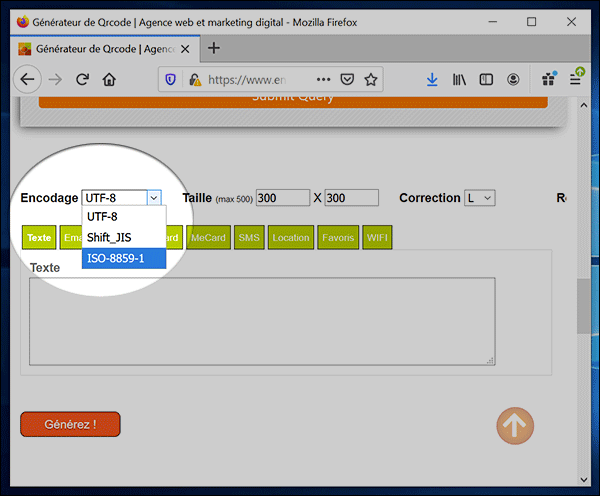Toggle the sidebar view icon
The image size is (600, 496).
click(486, 79)
